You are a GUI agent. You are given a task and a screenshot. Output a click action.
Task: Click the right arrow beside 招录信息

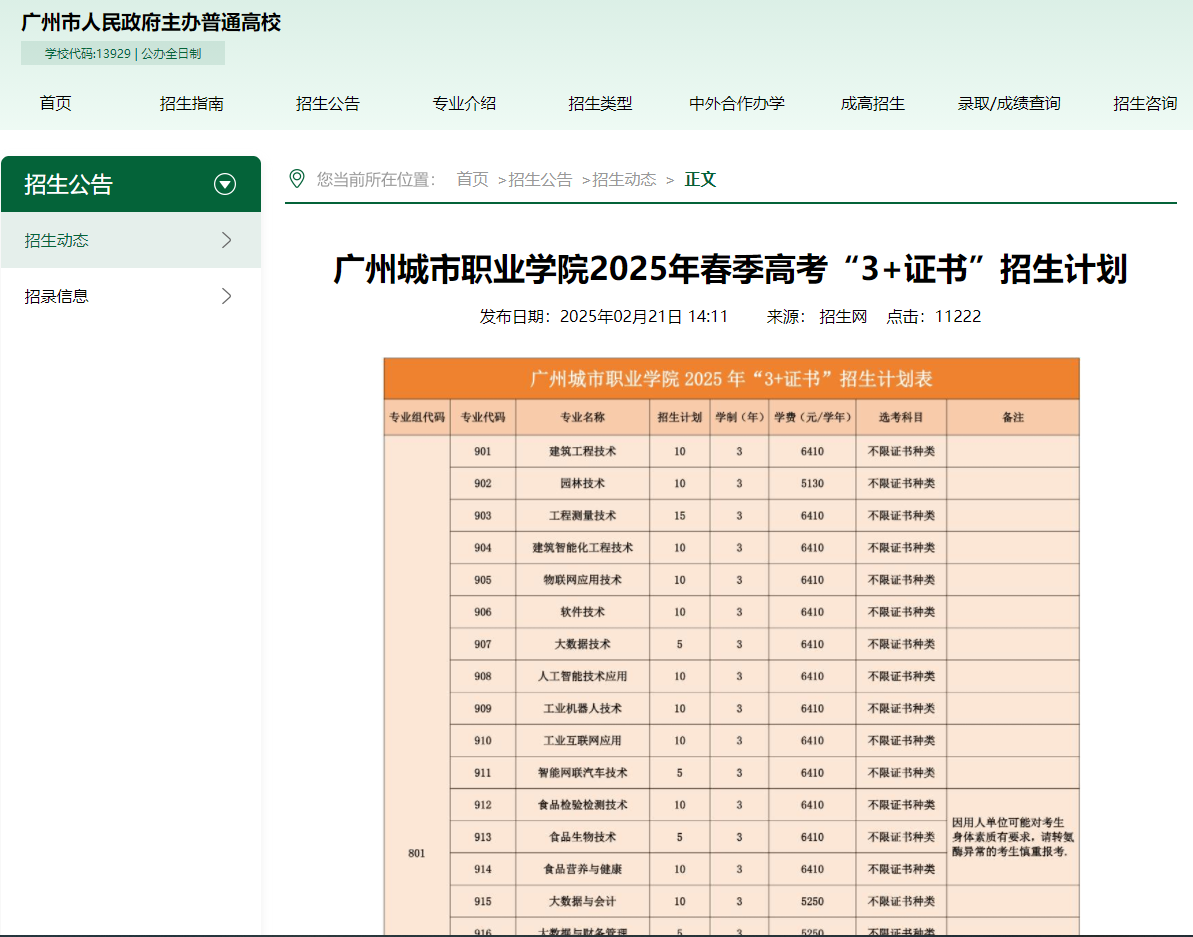click(227, 296)
